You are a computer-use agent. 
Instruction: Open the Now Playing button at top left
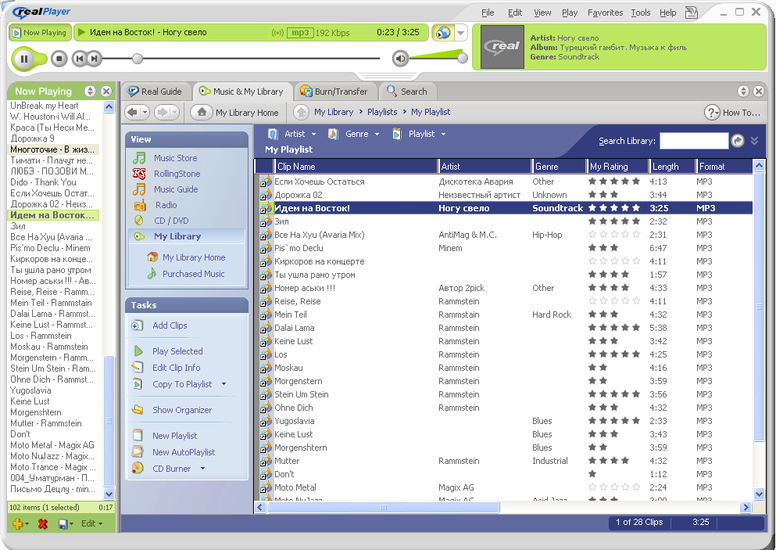point(40,33)
